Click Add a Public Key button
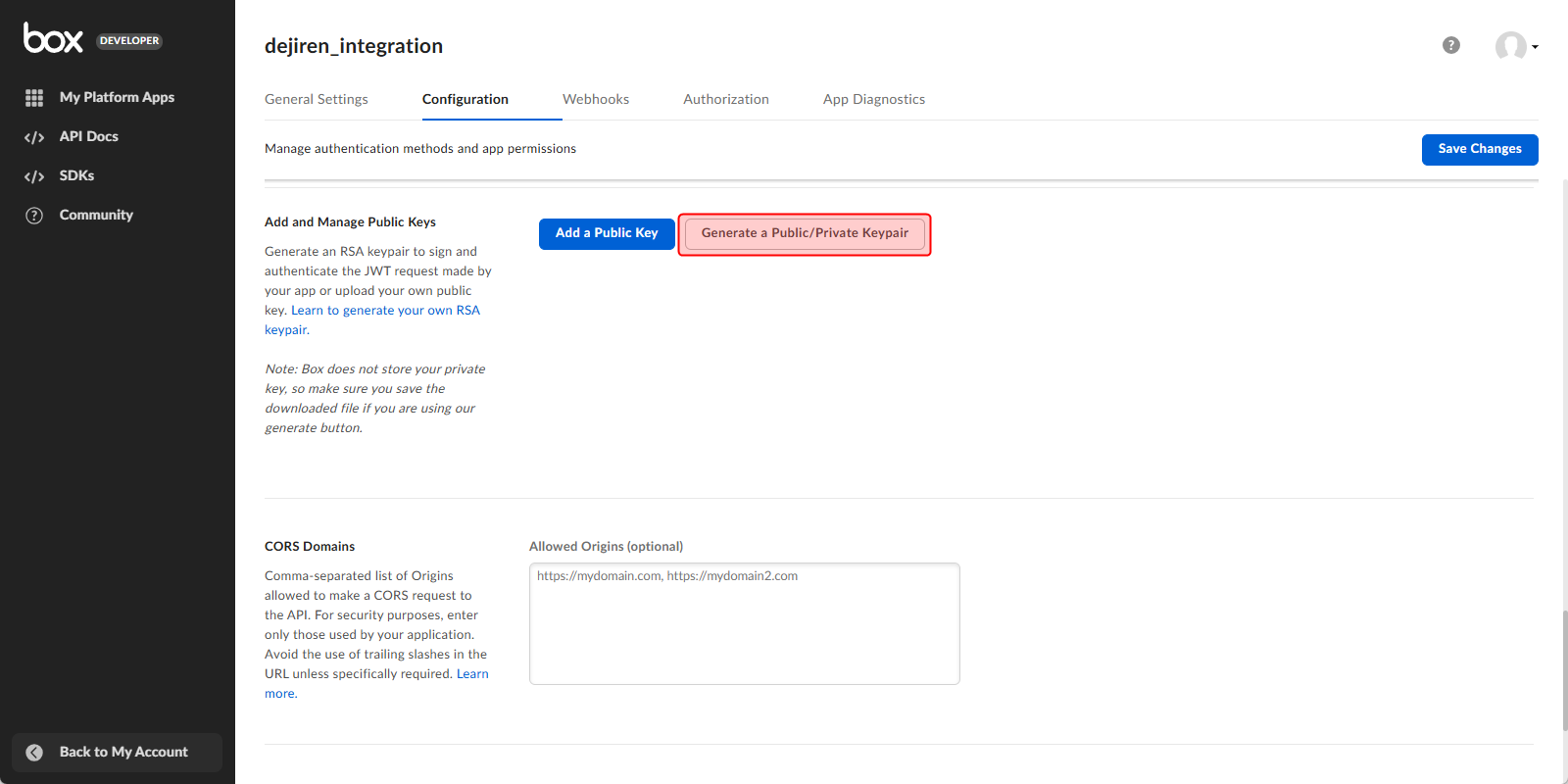Viewport: 1568px width, 784px height. click(x=607, y=233)
